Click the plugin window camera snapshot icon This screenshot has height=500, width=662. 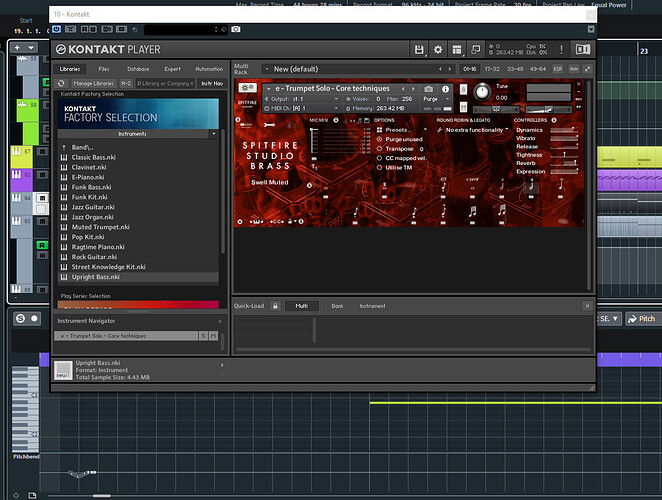pos(236,29)
